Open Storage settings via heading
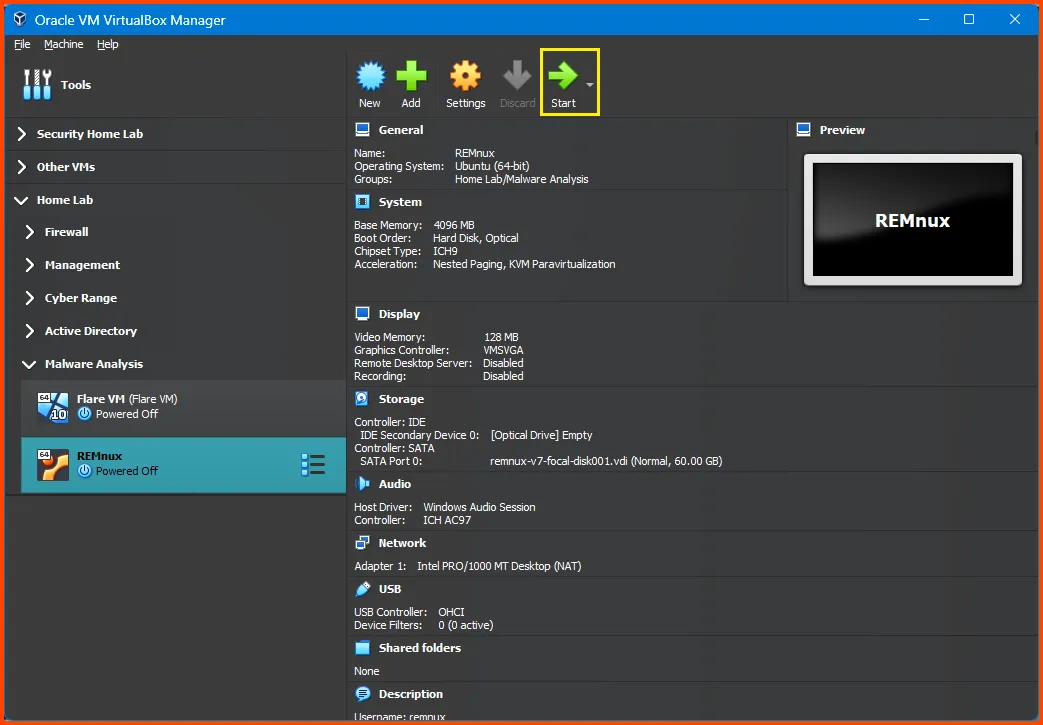Screen dimensions: 1043x725 (x=401, y=398)
